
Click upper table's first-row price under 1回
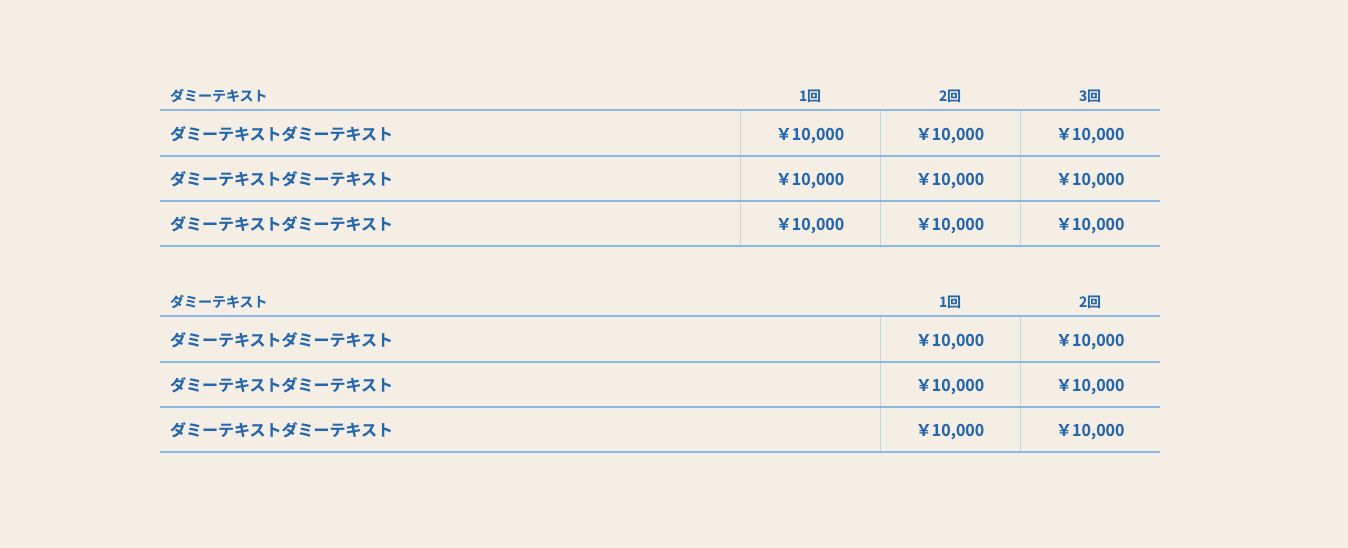pyautogui.click(x=810, y=134)
